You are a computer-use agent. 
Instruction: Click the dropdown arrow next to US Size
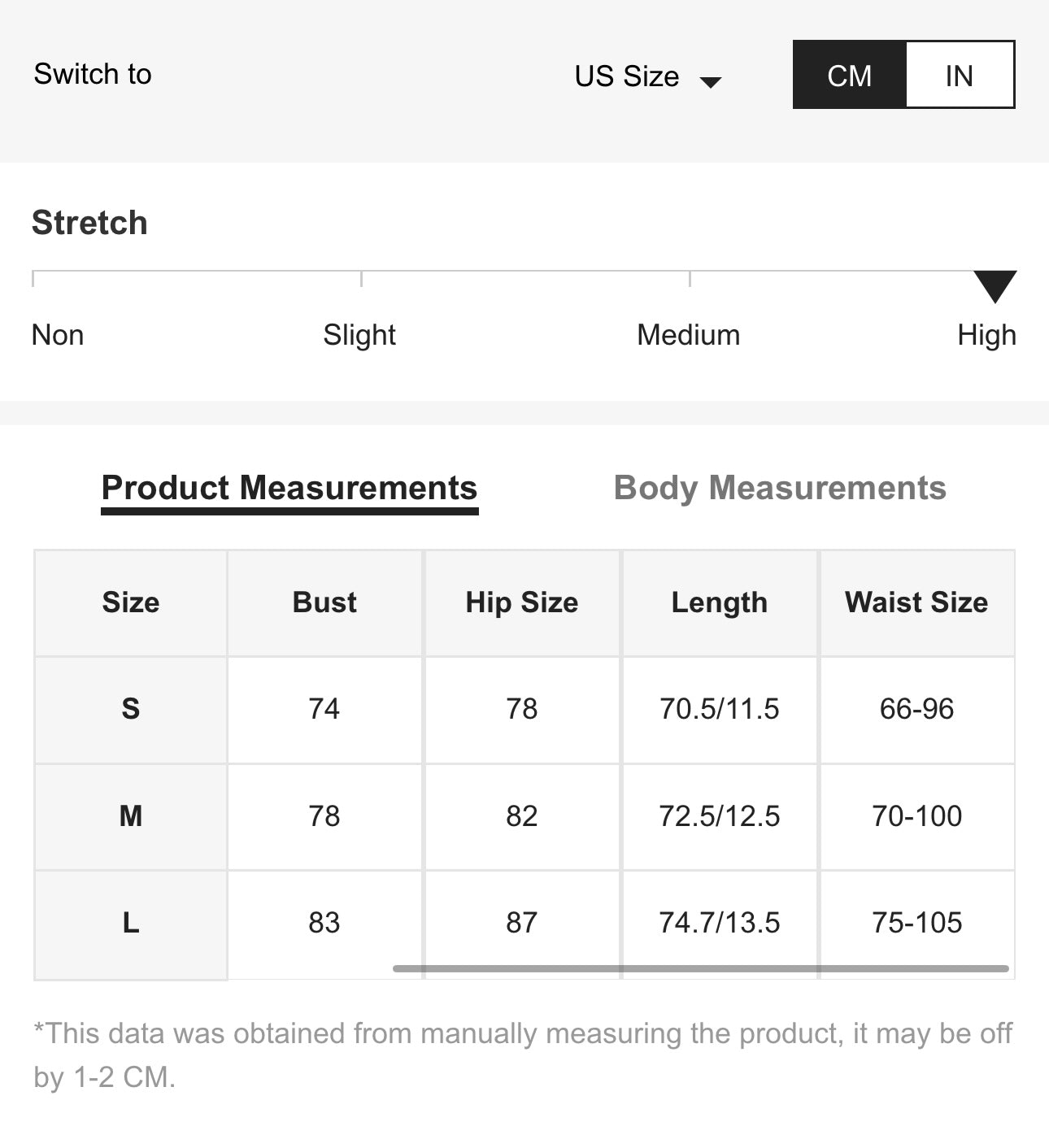711,81
